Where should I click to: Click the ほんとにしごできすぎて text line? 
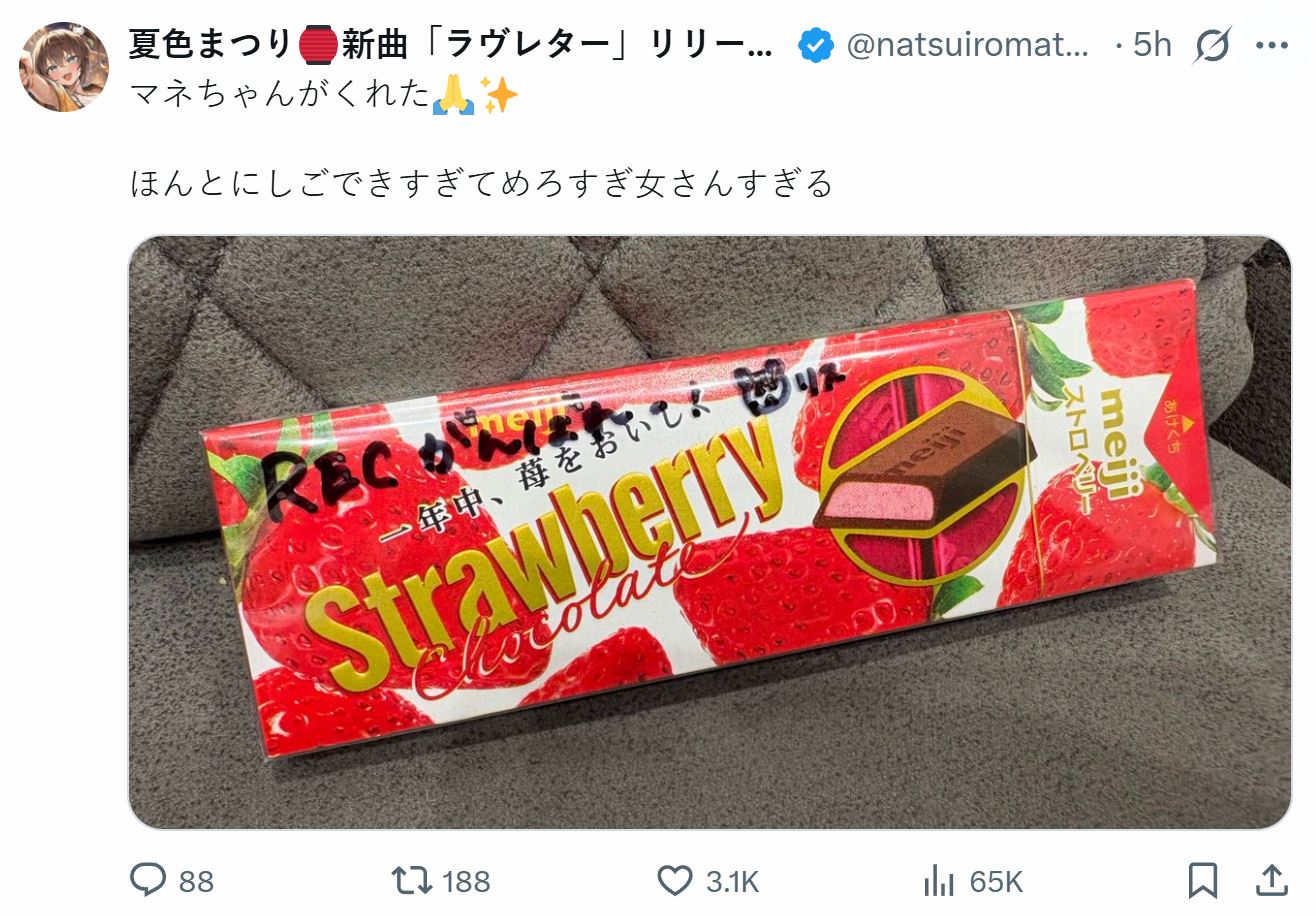click(482, 184)
